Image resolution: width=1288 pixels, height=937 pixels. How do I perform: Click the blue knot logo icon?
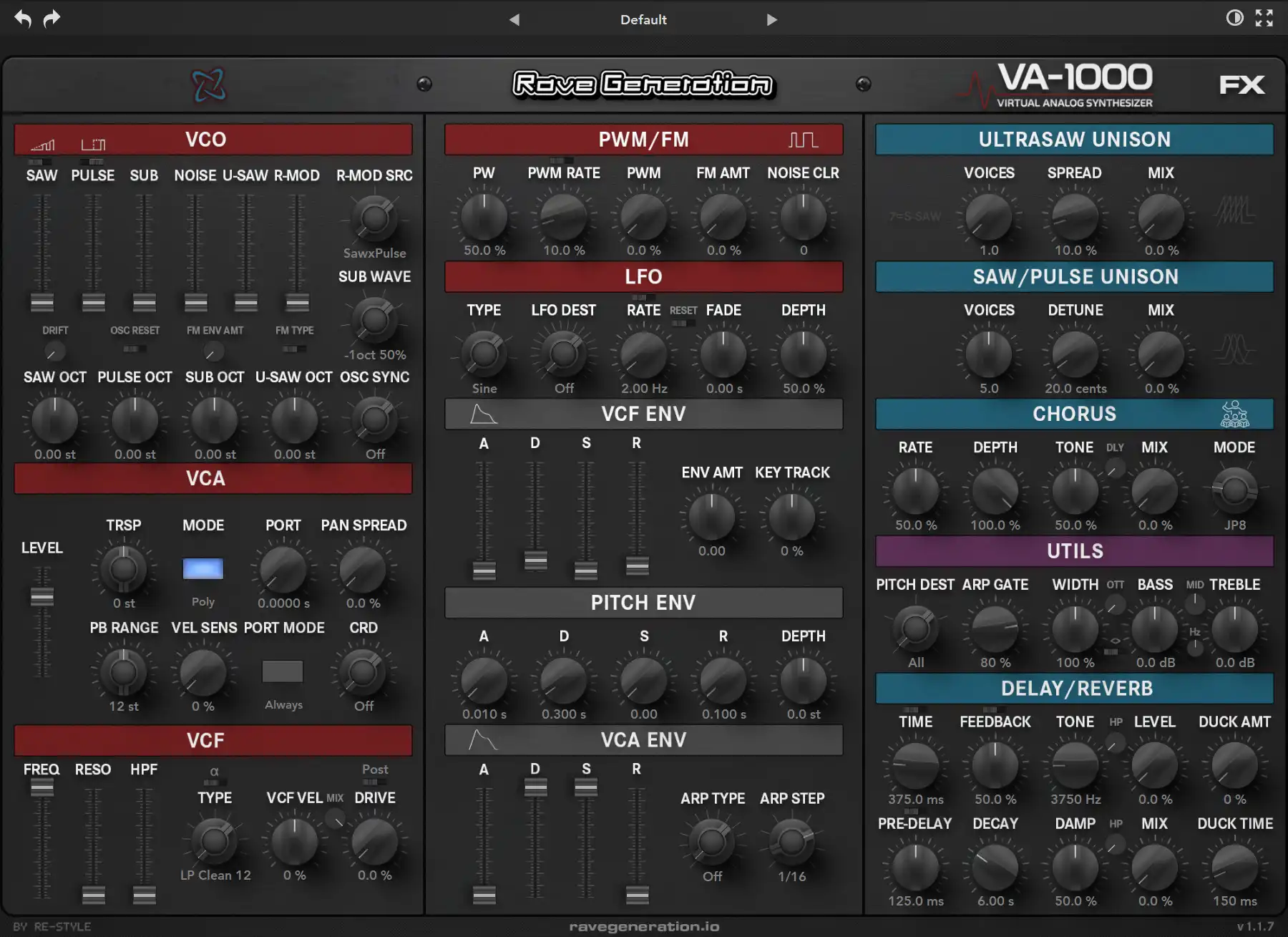click(208, 85)
